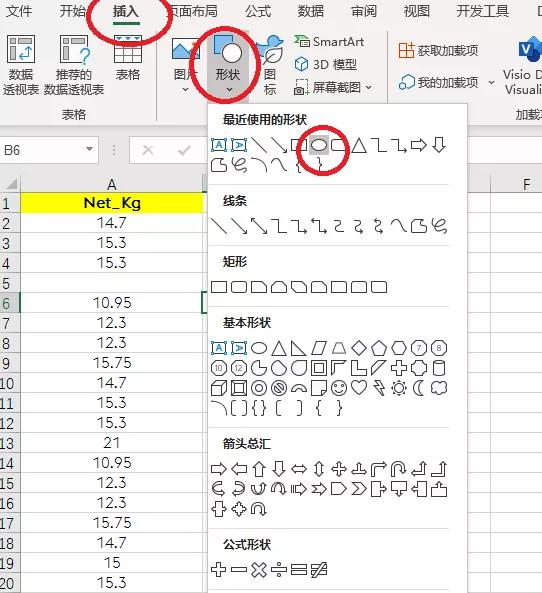Choose the text box in recent shapes
542x593 pixels.
point(219,145)
